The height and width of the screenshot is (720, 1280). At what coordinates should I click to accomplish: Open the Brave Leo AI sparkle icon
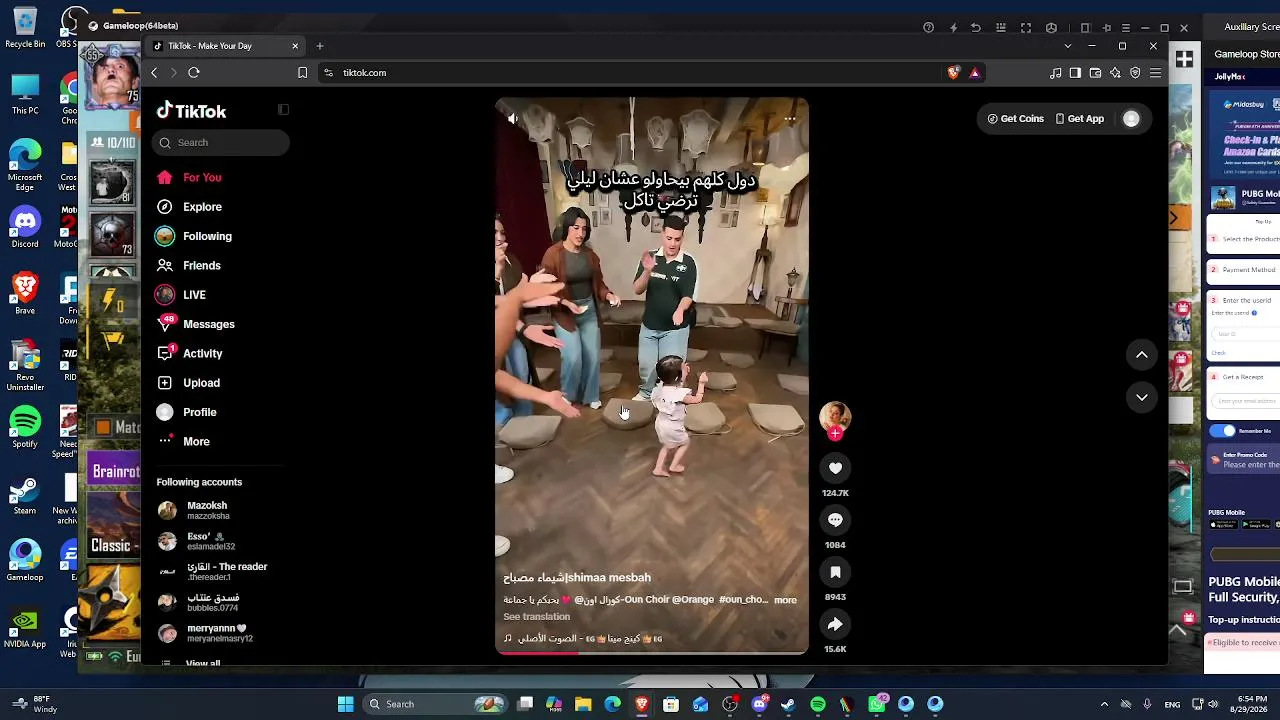[x=1115, y=73]
